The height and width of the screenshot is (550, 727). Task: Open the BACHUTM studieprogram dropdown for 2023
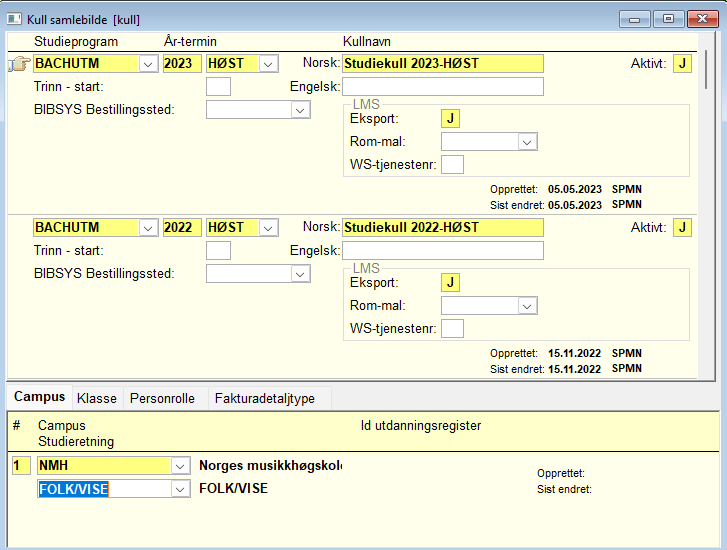(x=148, y=64)
